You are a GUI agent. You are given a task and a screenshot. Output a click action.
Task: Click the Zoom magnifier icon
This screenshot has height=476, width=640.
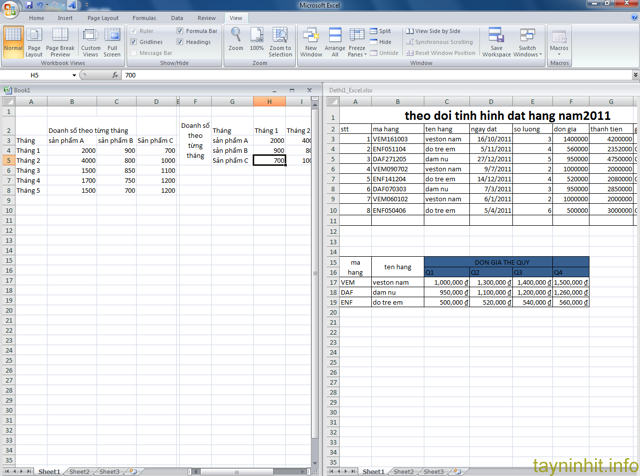click(x=236, y=37)
